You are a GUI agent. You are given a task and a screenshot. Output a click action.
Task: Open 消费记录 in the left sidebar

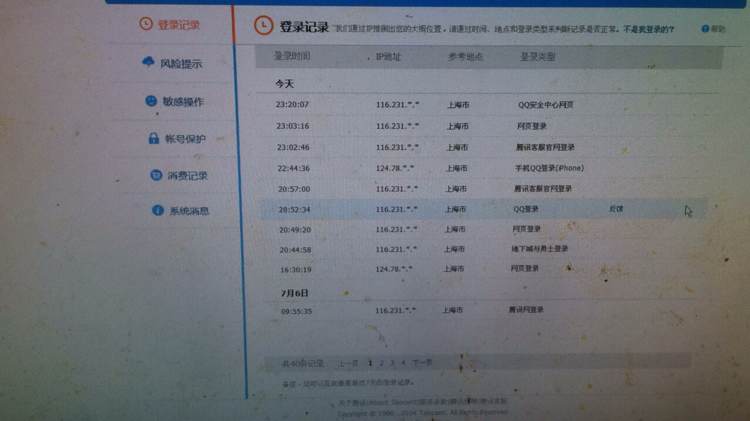tap(187, 176)
